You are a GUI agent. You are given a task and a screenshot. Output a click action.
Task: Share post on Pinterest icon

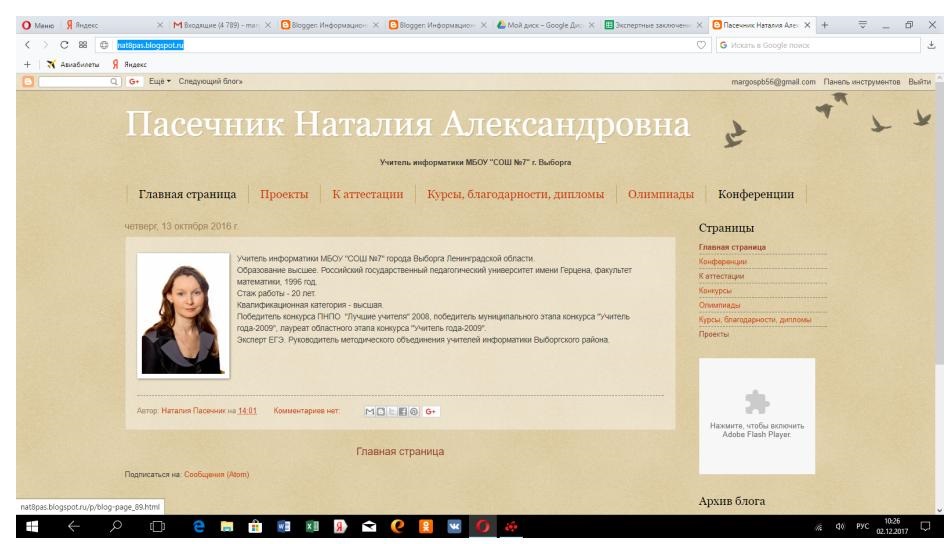pyautogui.click(x=413, y=412)
